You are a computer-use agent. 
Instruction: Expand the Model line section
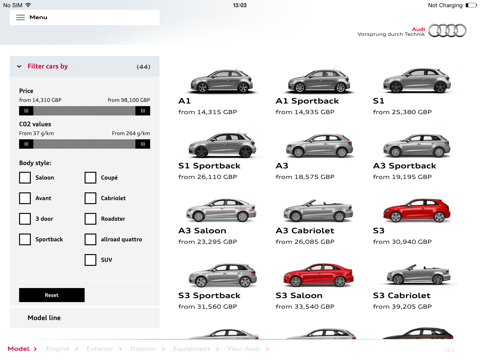coord(85,318)
